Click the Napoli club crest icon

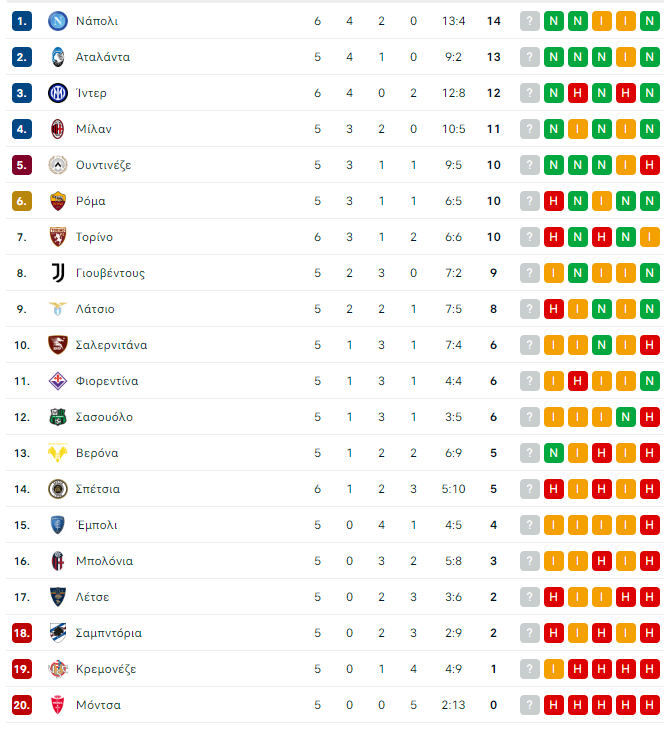pyautogui.click(x=58, y=21)
